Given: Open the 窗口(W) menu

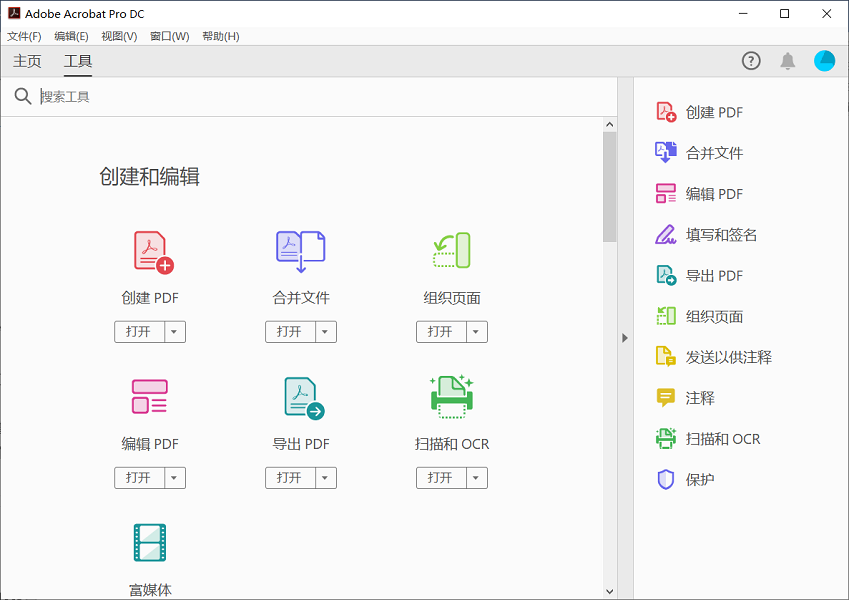Looking at the screenshot, I should point(169,36).
